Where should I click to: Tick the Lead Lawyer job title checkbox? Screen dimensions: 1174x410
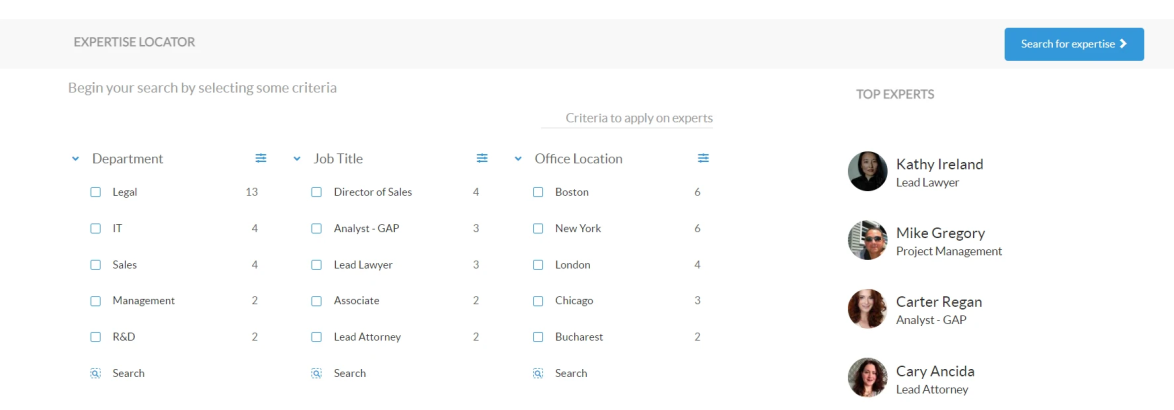click(x=317, y=265)
